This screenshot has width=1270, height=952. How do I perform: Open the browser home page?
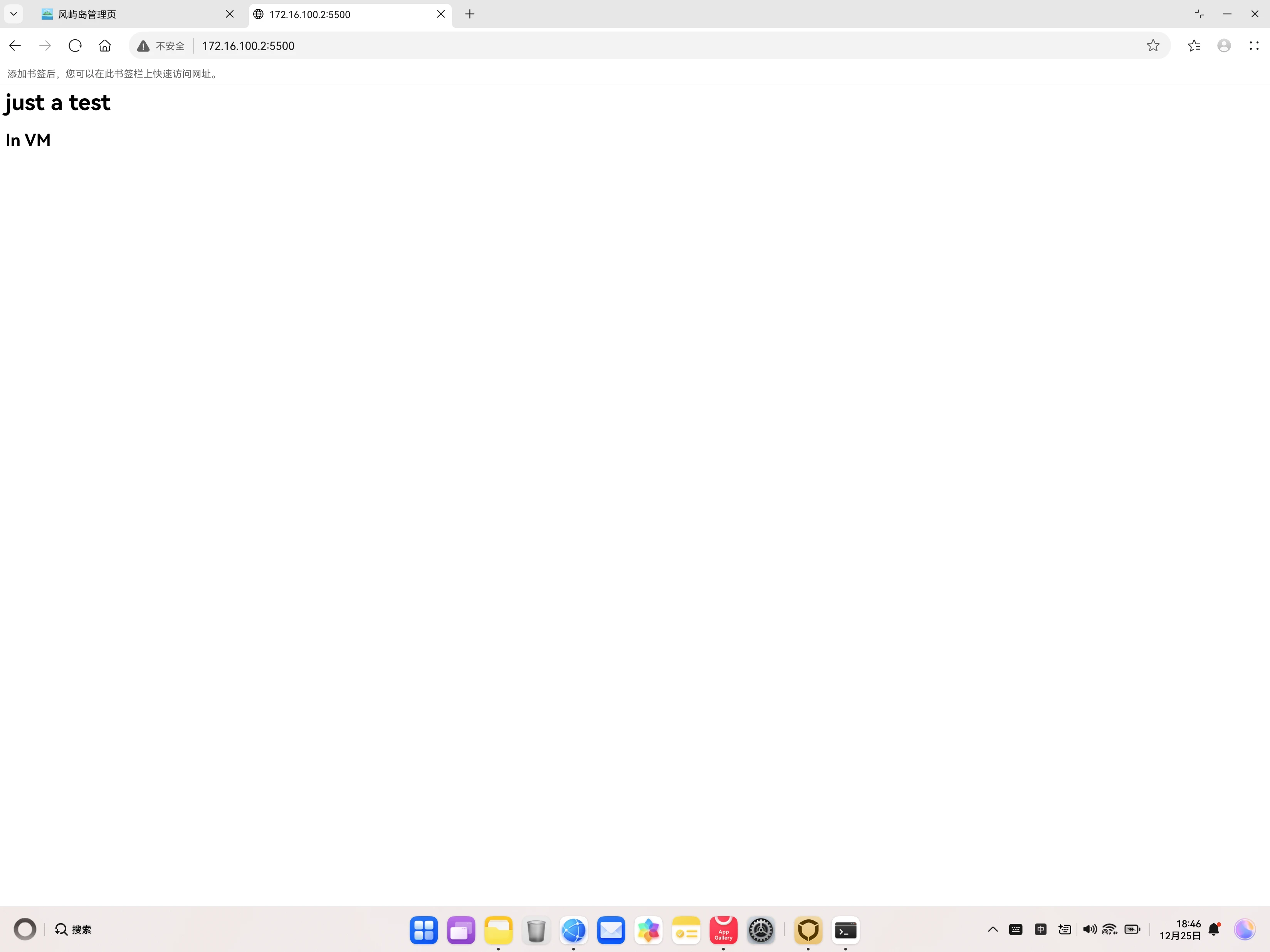point(104,46)
